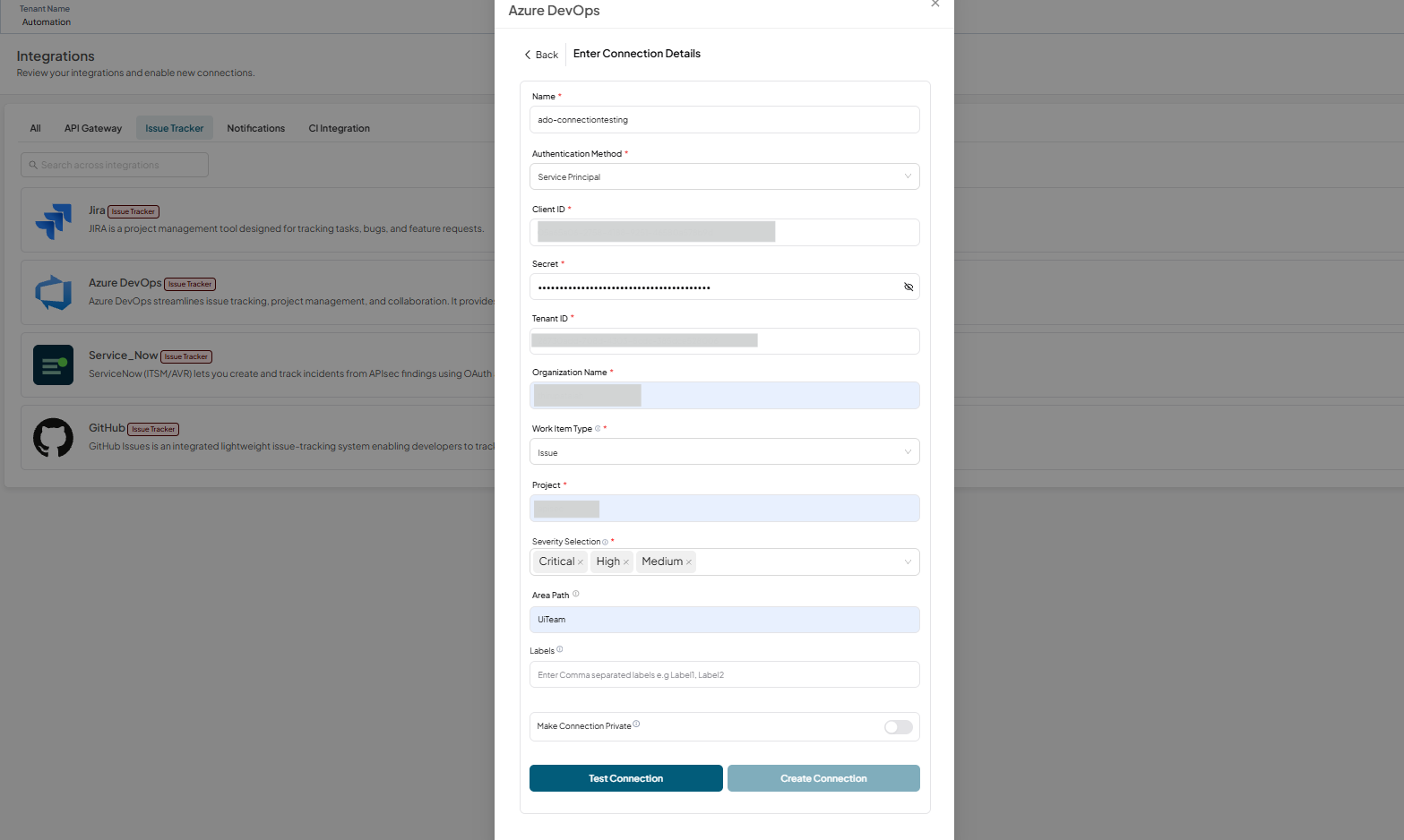Screen dimensions: 1404x840
Task: Click the Name input field
Action: click(724, 120)
